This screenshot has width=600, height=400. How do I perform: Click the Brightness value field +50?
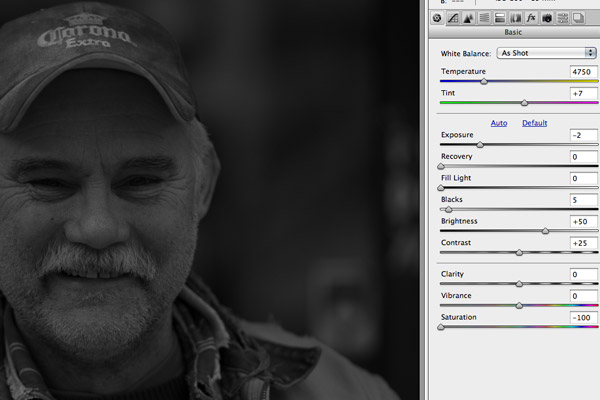click(584, 222)
